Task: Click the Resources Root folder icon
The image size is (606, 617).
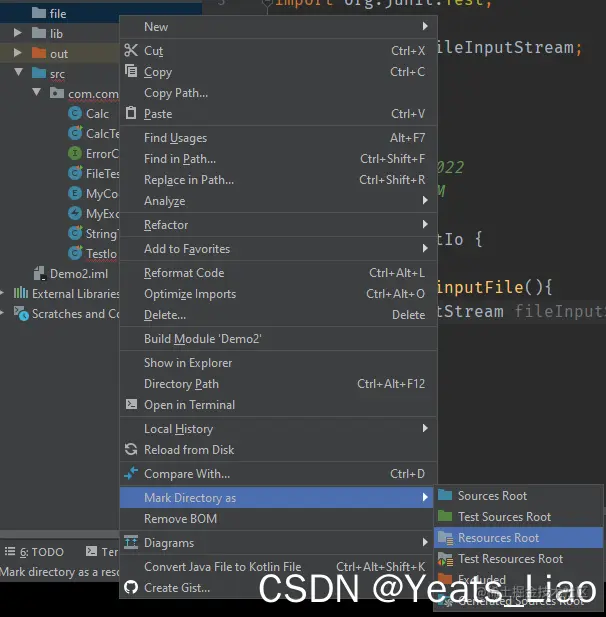Action: click(445, 537)
